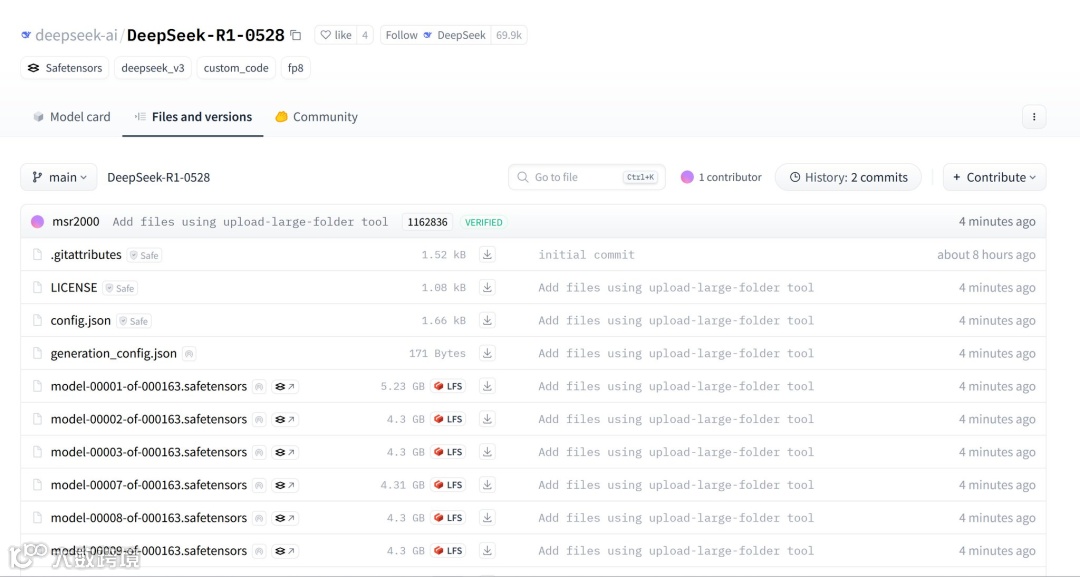
Task: Open the deepseek-ai organization link
Action: 76,35
